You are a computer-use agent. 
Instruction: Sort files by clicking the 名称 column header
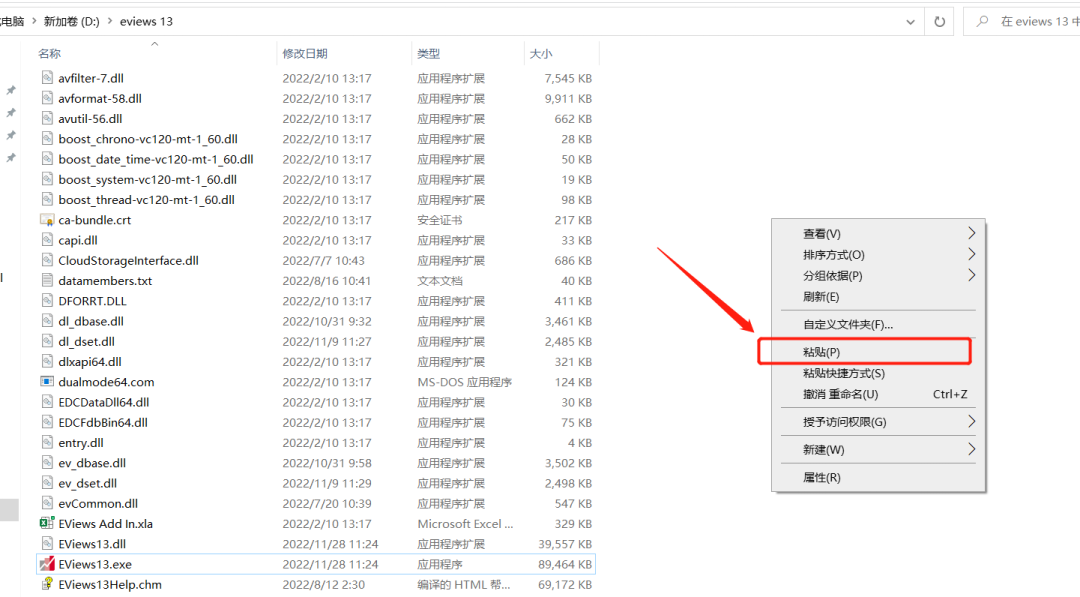[48, 53]
